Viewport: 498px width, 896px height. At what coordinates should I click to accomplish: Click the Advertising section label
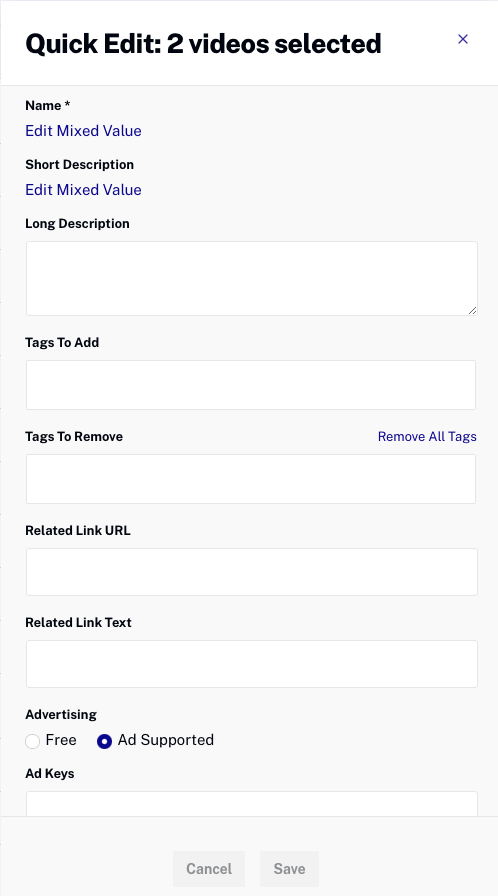61,714
